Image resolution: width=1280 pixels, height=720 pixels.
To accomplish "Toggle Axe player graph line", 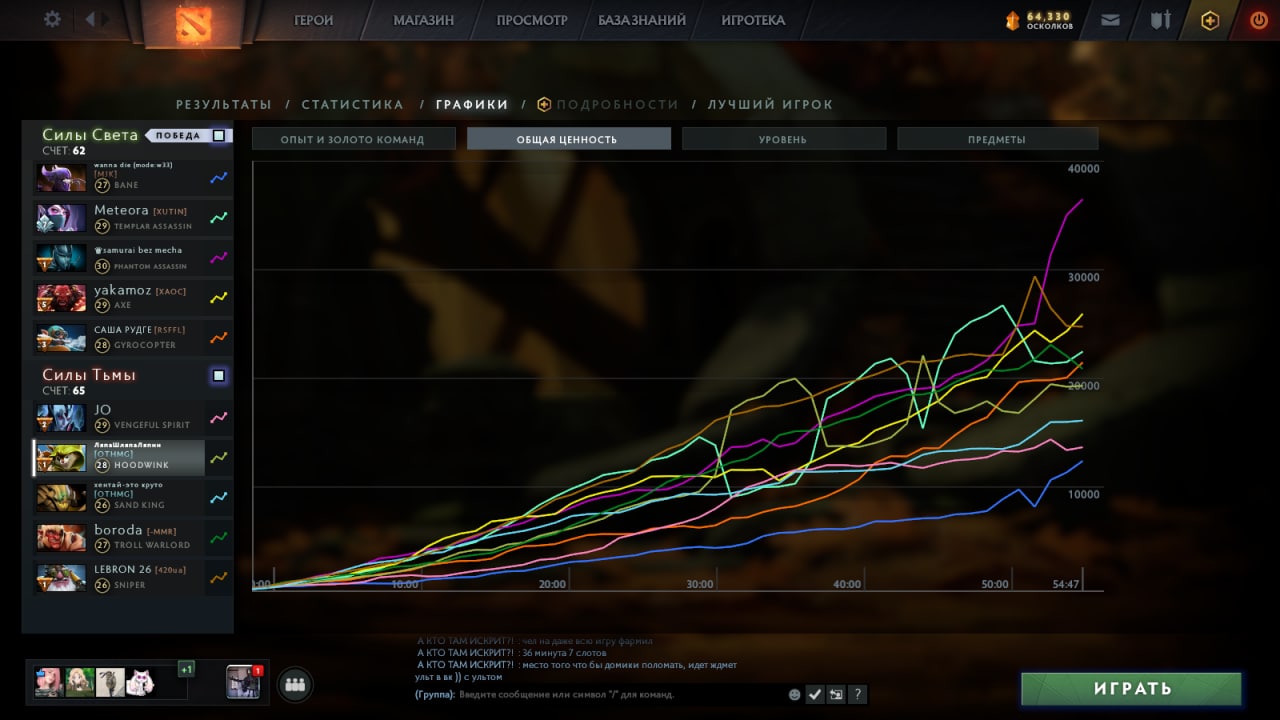I will pos(219,298).
